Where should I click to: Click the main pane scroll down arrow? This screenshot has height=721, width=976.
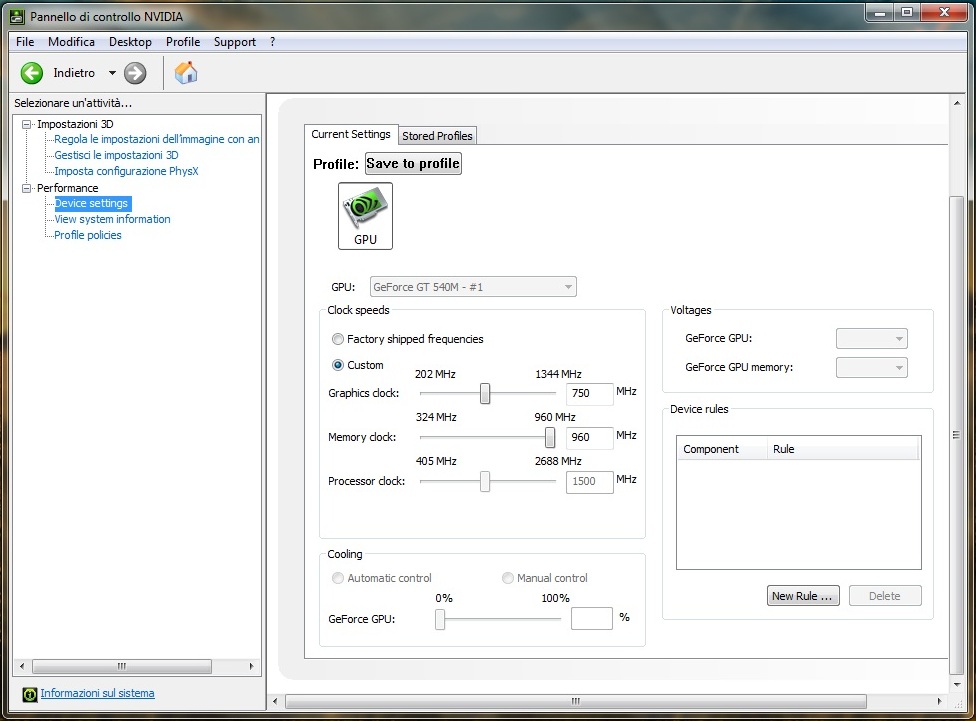(957, 684)
